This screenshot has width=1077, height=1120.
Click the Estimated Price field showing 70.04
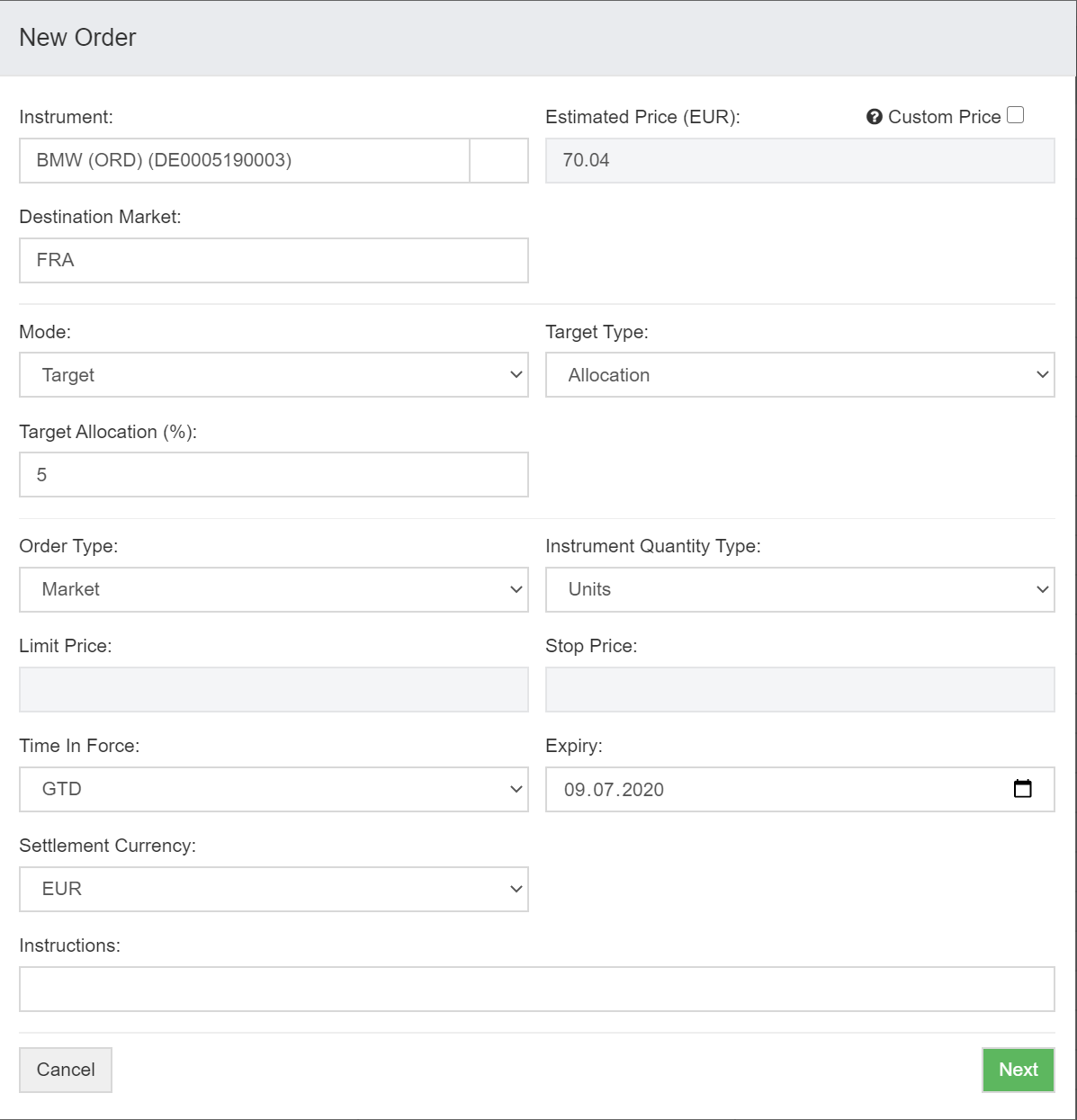[x=800, y=160]
